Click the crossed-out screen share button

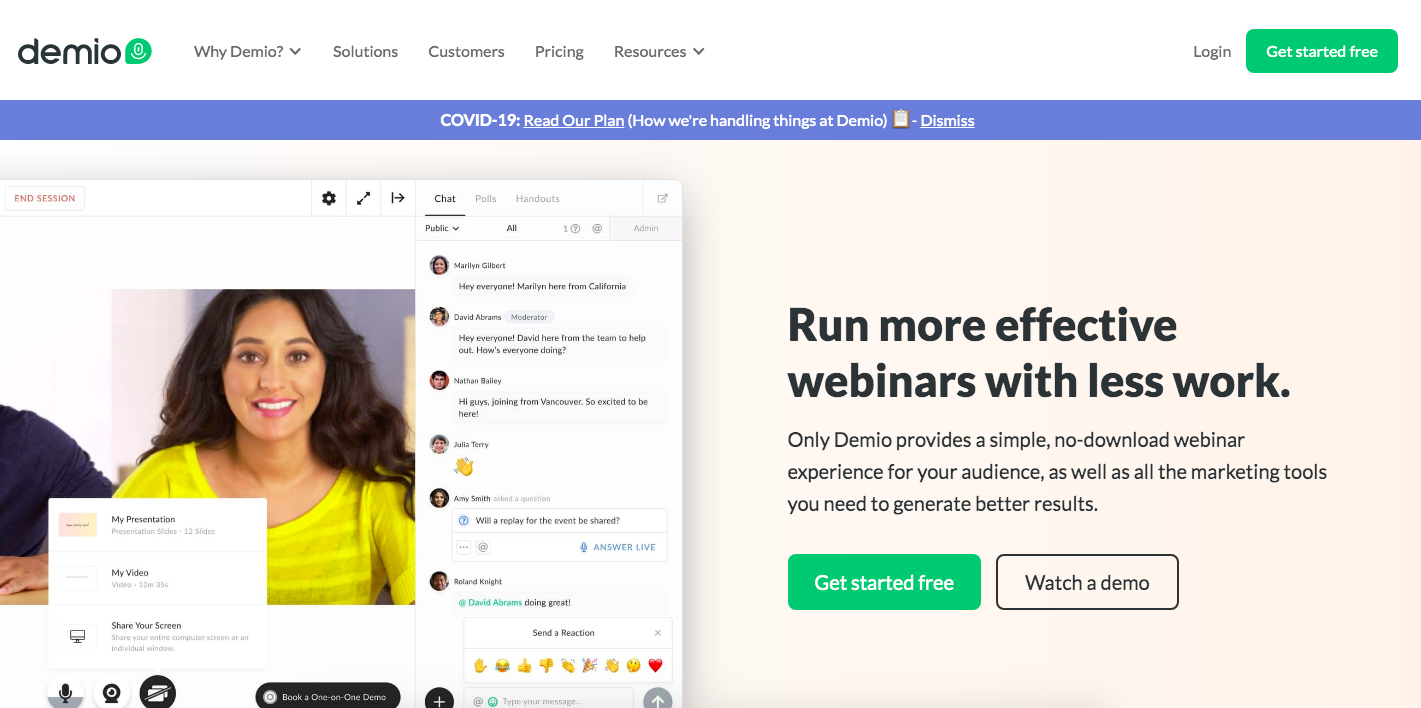tap(158, 694)
